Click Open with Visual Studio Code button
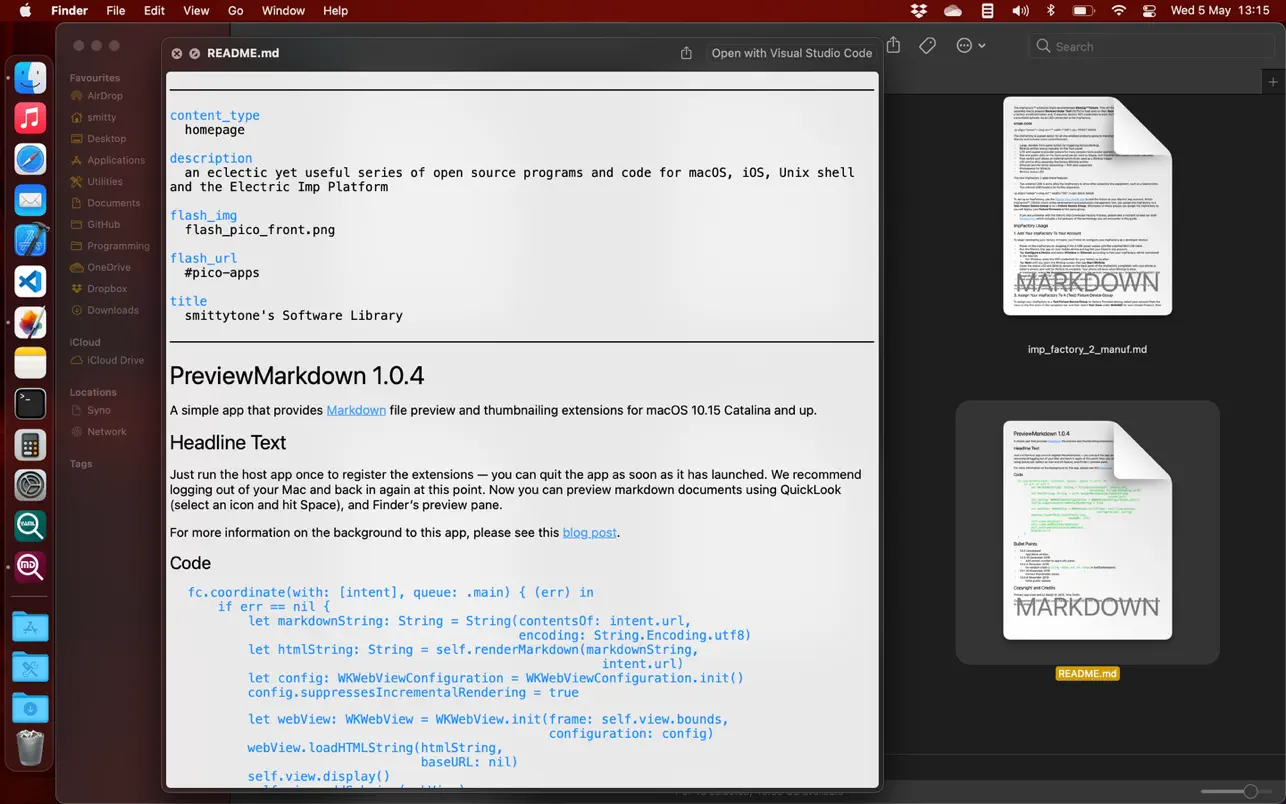This screenshot has width=1286, height=804. tap(791, 53)
